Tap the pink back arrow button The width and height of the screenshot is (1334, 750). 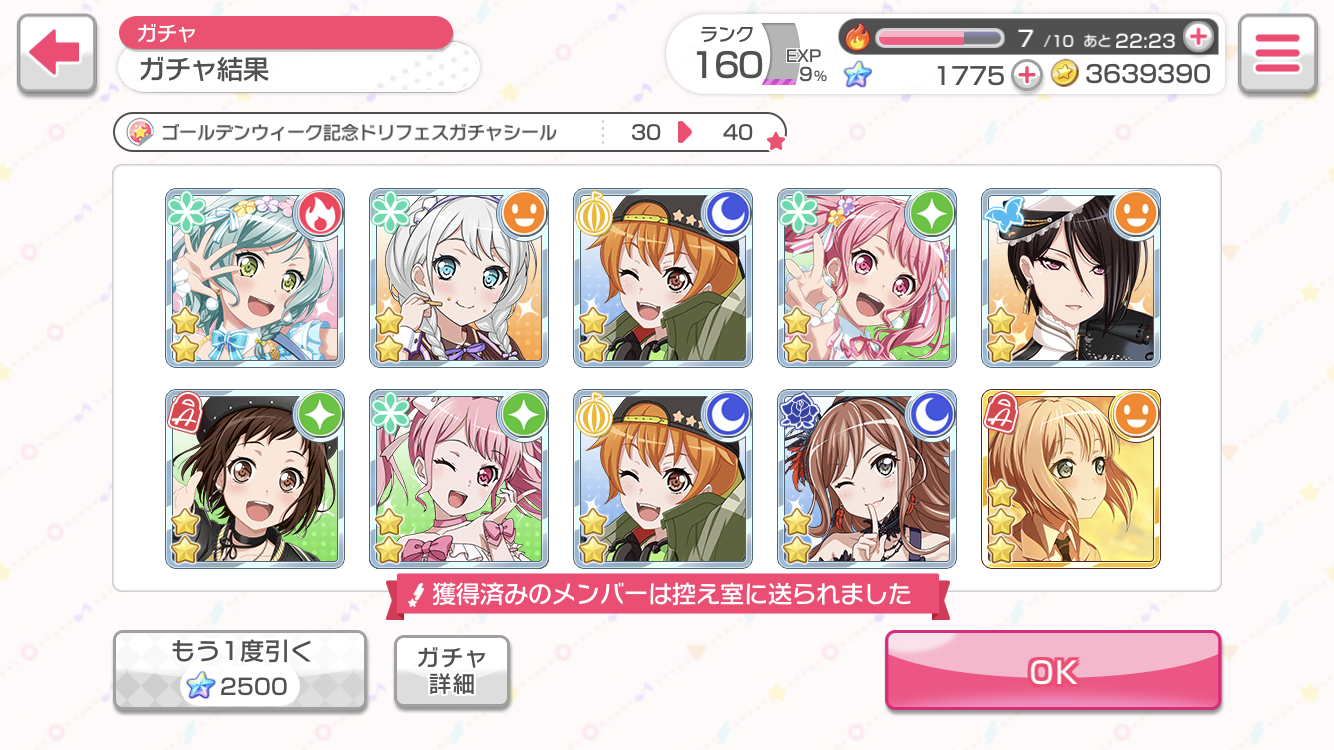tap(57, 55)
